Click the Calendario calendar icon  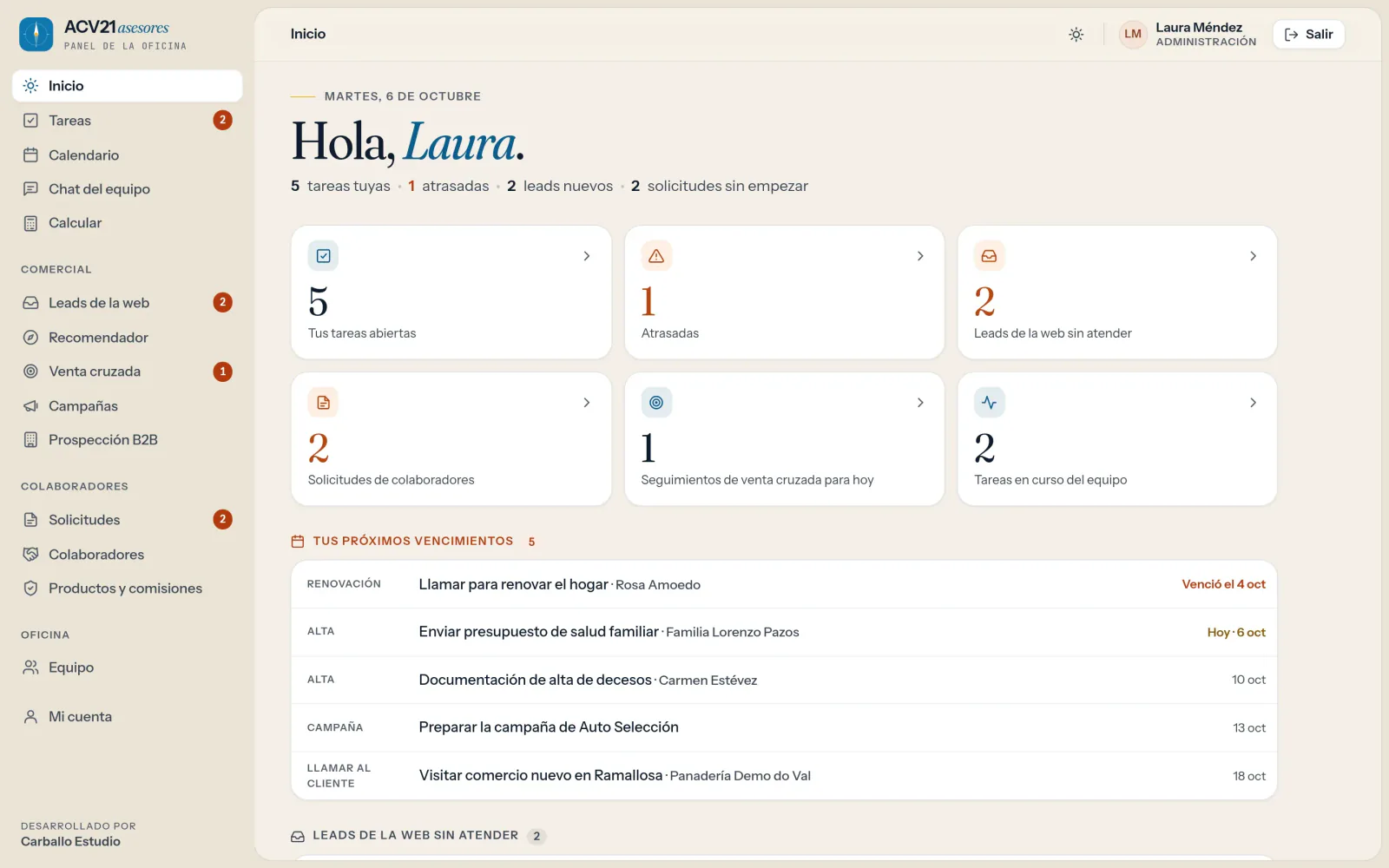[30, 155]
